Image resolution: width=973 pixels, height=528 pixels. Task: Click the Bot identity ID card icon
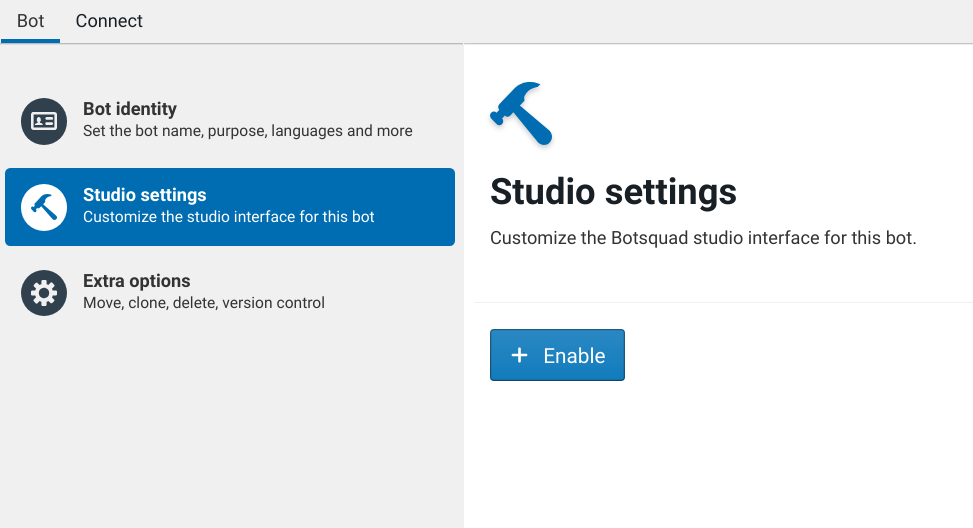tap(44, 121)
